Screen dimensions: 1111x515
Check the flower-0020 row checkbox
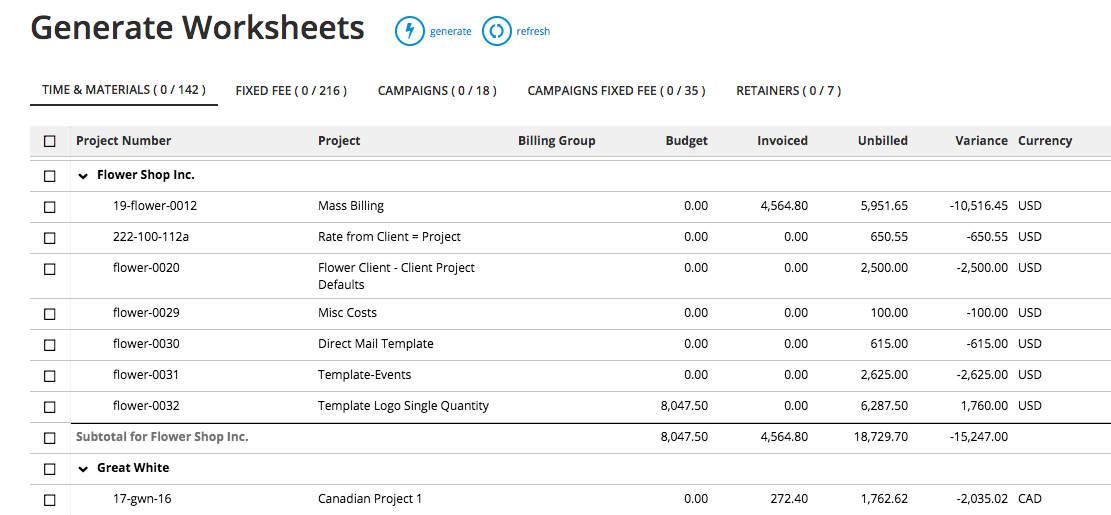50,269
